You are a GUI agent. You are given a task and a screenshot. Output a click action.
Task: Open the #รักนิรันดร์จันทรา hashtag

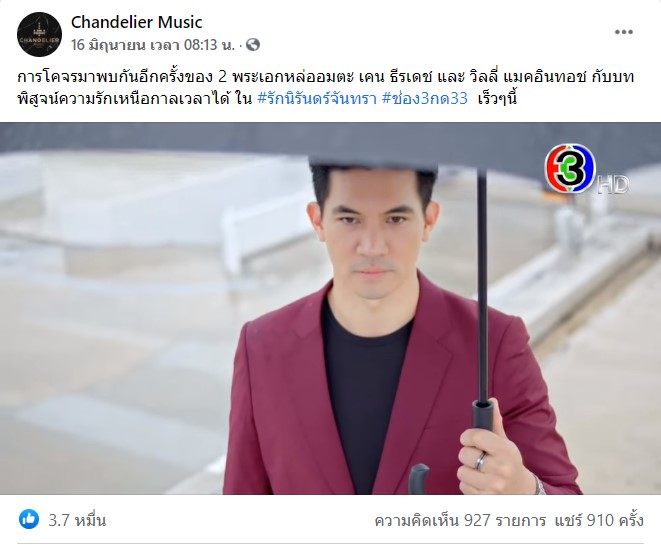(x=317, y=98)
